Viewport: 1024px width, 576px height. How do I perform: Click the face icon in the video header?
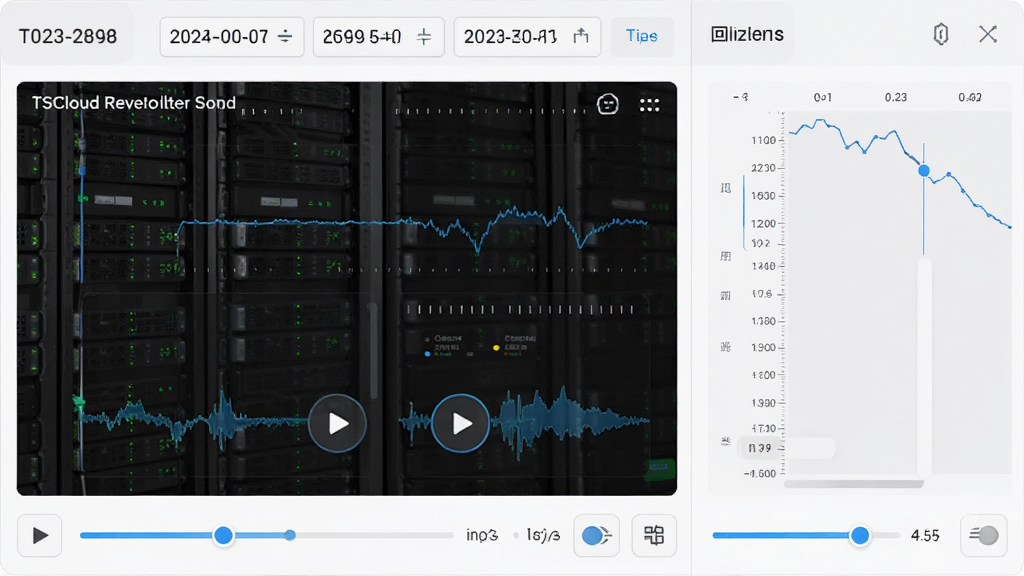607,104
